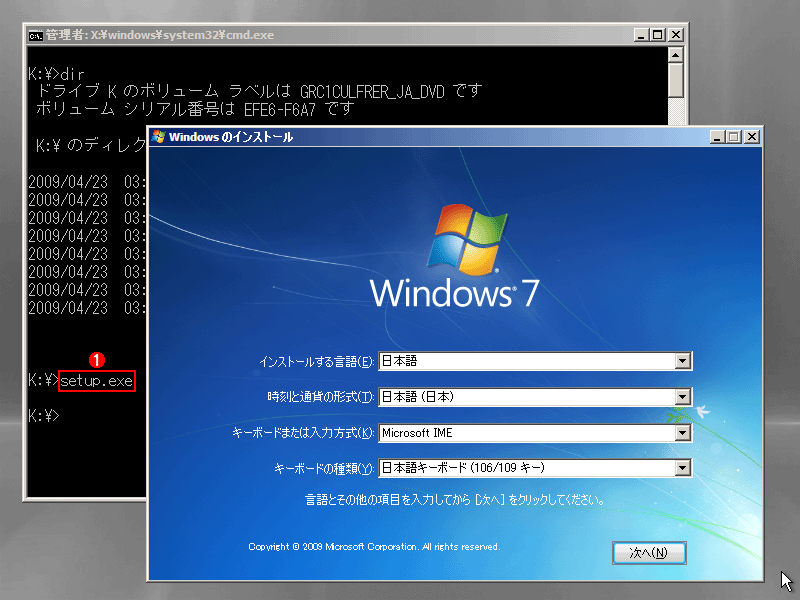This screenshot has height=600, width=800.
Task: Click the setup.exe command text in cmd
Action: tap(96, 381)
